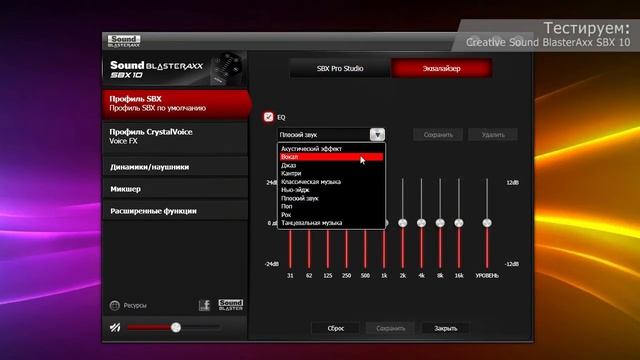This screenshot has height=360, width=640.
Task: Open the equalizer preset dropdown arrow
Action: (x=377, y=134)
